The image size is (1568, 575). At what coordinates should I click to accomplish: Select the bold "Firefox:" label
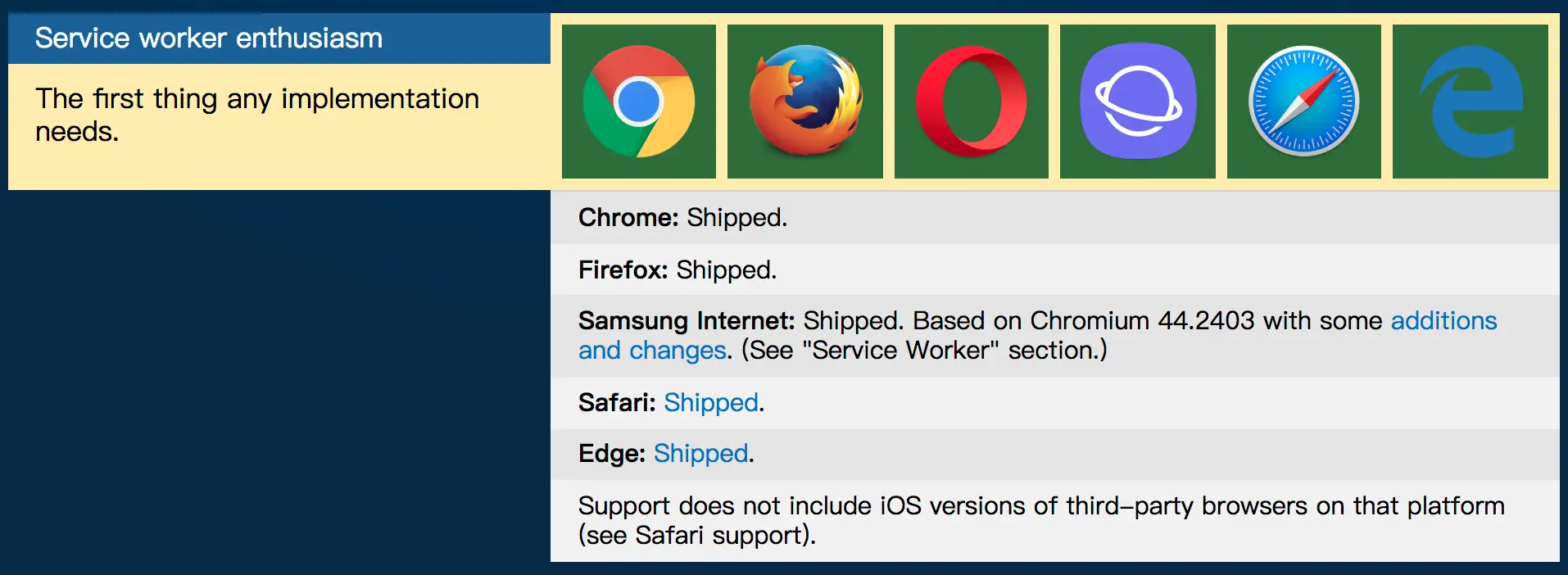coord(623,270)
